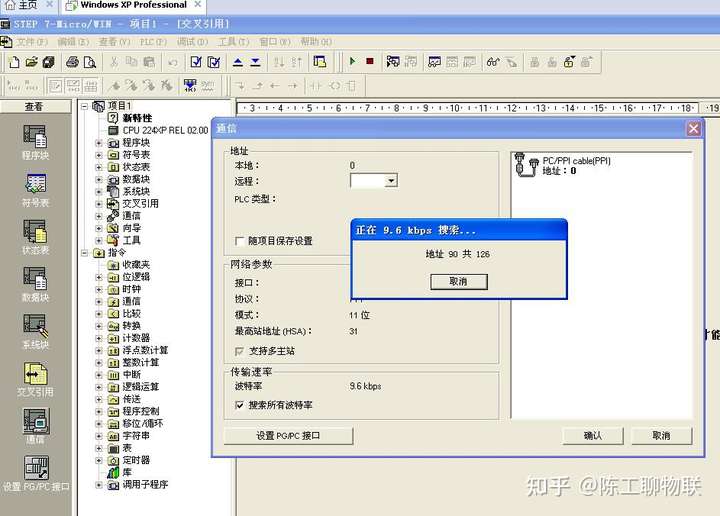The image size is (720, 516).
Task: Click the Upload from PLC arrow icon
Action: (x=237, y=62)
